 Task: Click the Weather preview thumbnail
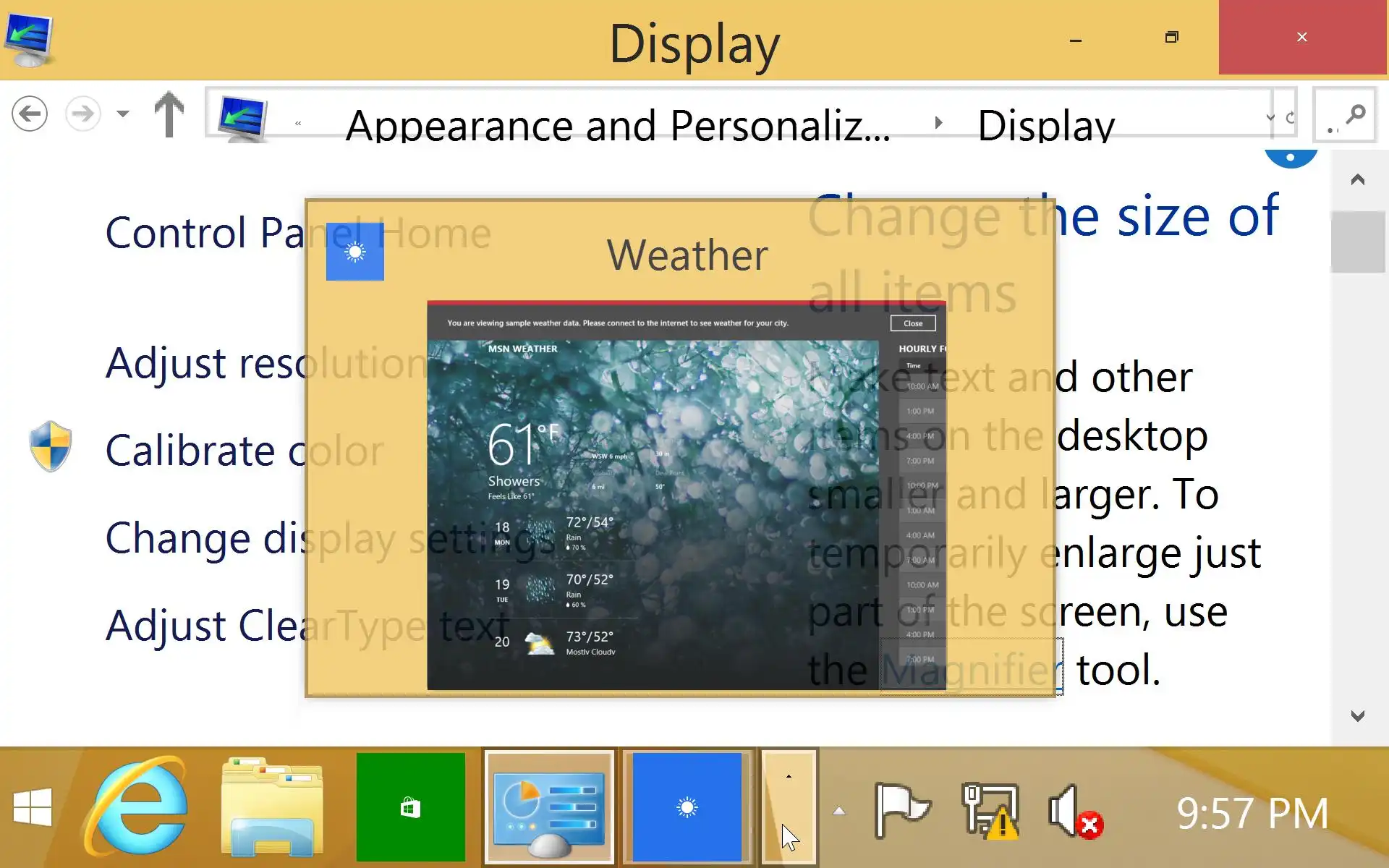pos(685,495)
